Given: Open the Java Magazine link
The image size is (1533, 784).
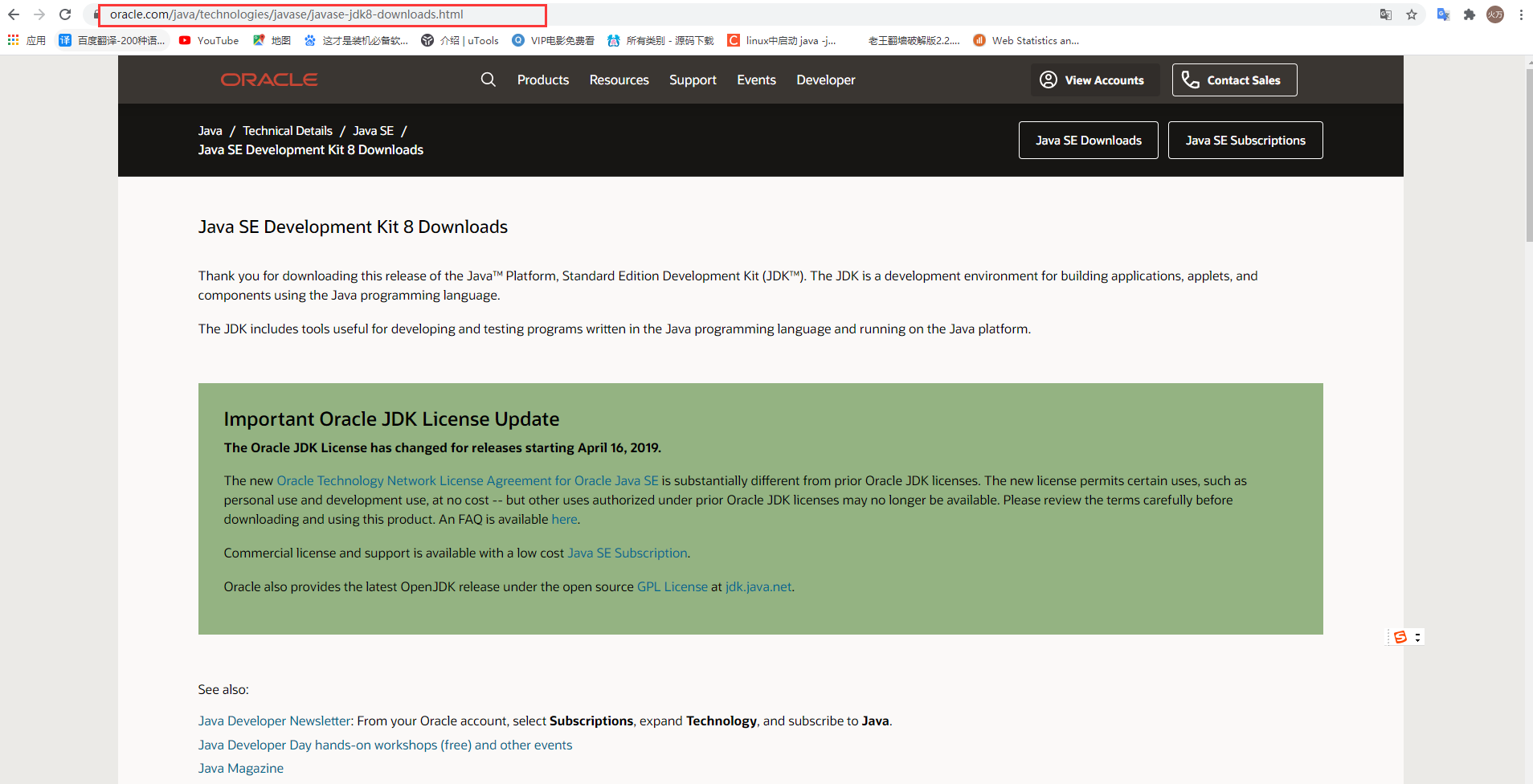Looking at the screenshot, I should tap(241, 768).
